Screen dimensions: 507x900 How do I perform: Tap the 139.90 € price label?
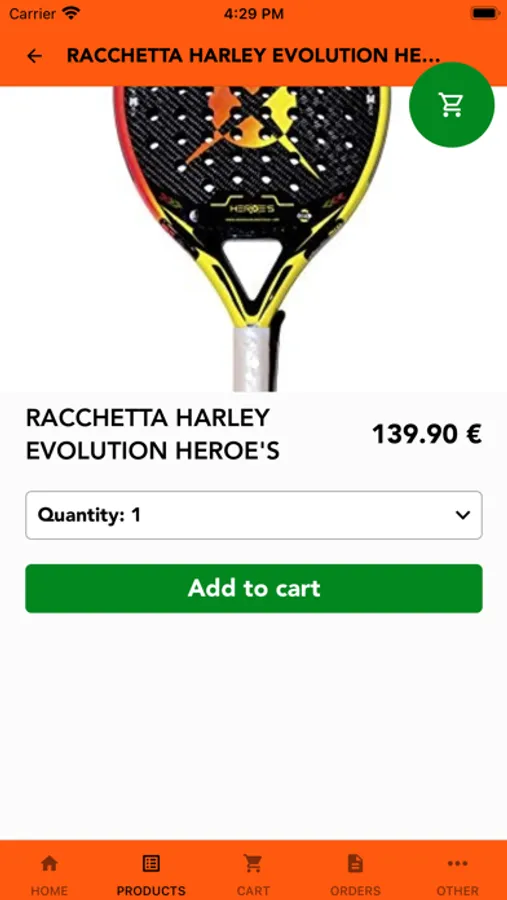[427, 435]
